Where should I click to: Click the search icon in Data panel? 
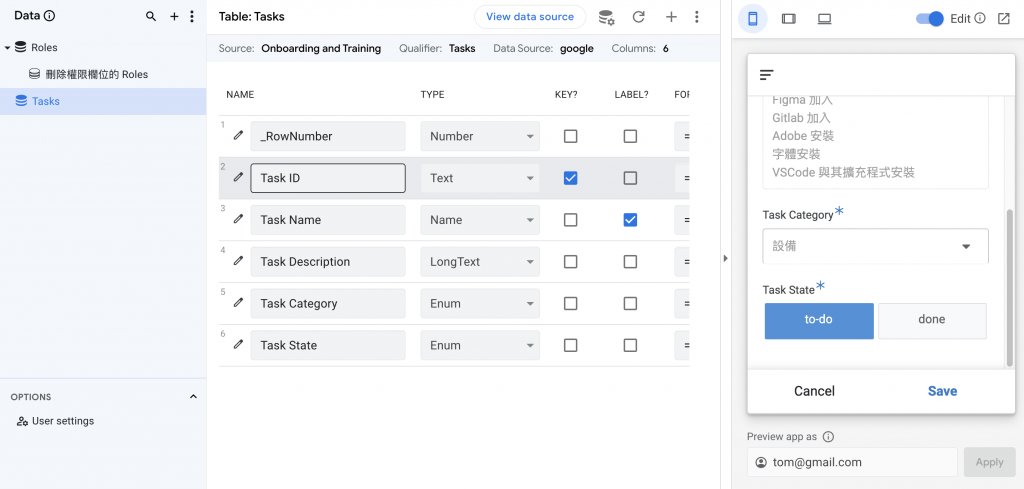coord(151,17)
